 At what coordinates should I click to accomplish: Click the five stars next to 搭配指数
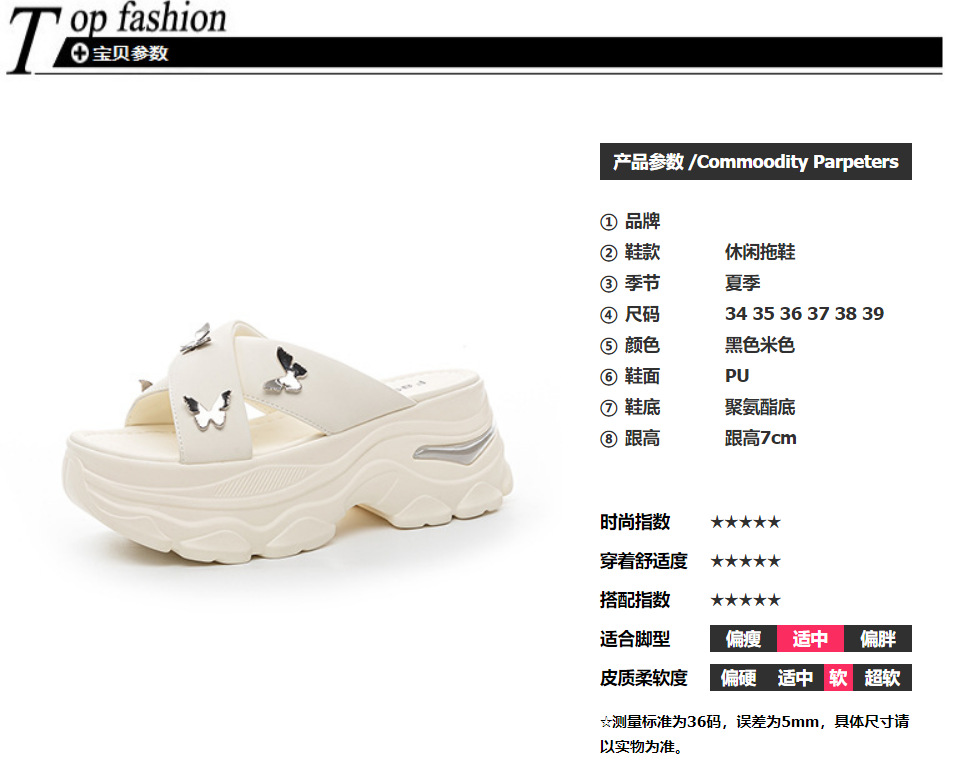point(745,600)
